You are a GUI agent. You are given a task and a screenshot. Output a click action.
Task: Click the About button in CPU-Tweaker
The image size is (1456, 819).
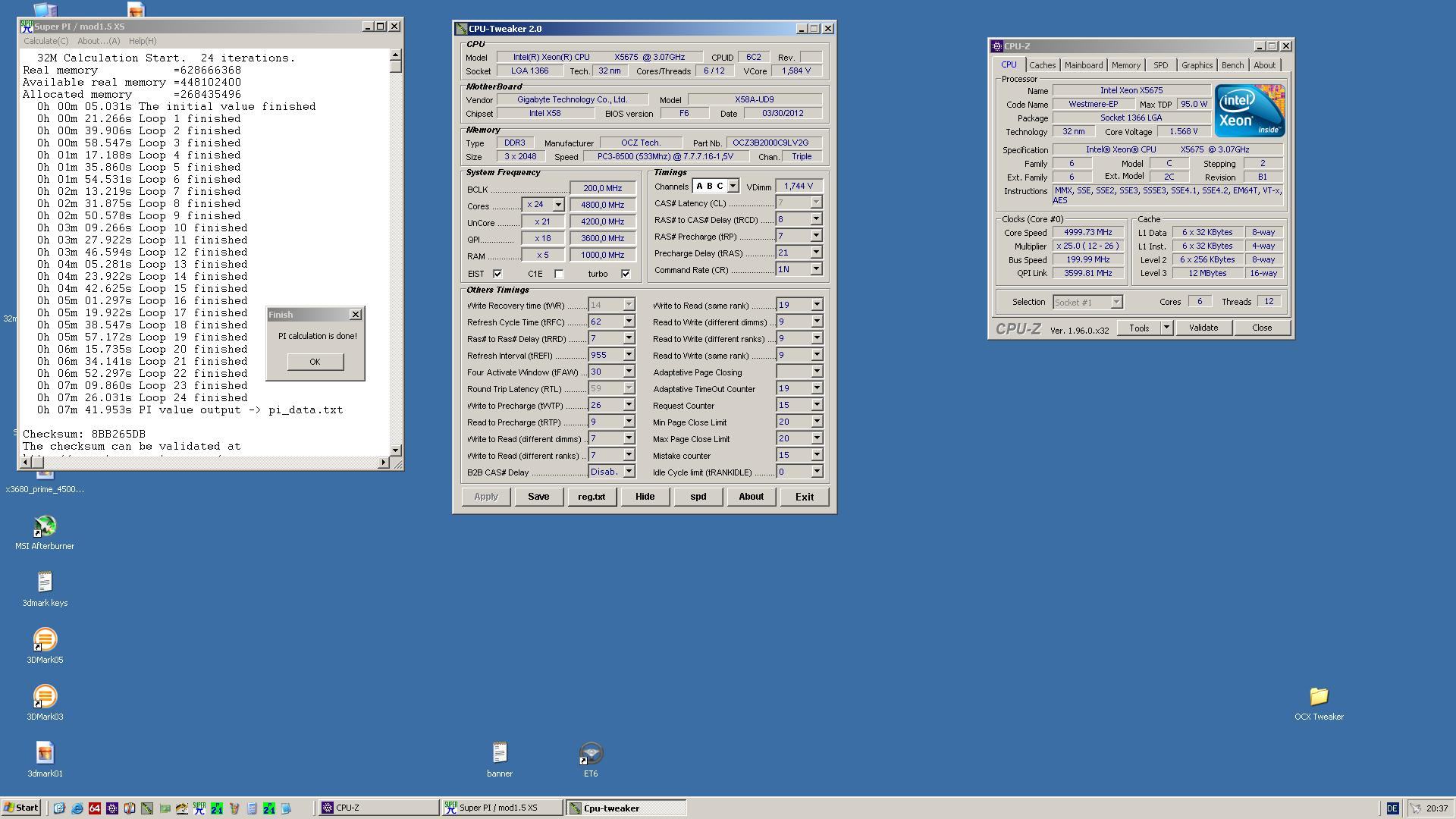751,497
